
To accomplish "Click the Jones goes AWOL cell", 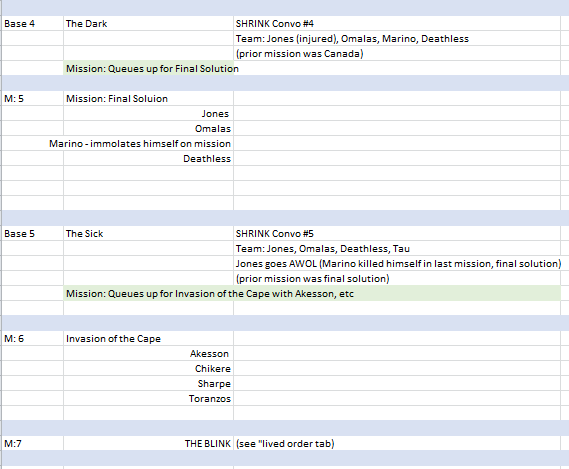I will [x=397, y=264].
